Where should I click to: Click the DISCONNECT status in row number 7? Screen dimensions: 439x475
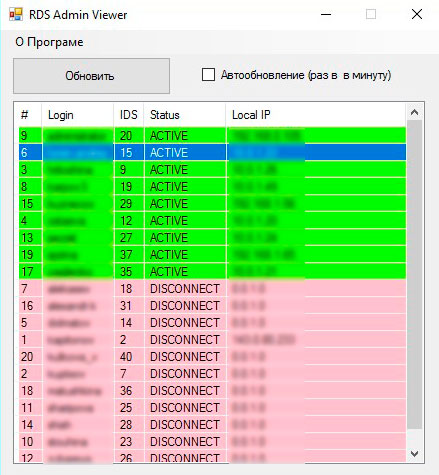pyautogui.click(x=185, y=289)
